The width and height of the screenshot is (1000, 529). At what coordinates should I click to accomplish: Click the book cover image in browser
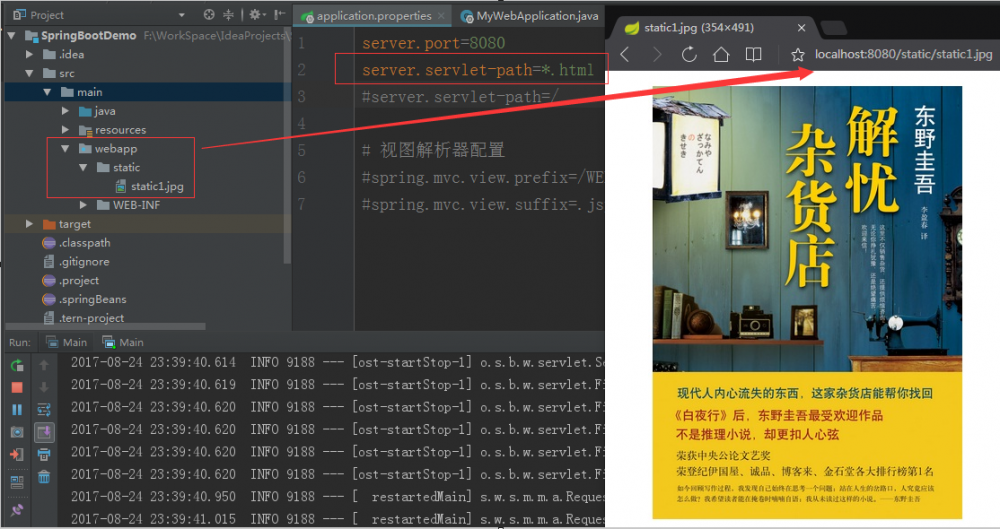[x=807, y=302]
